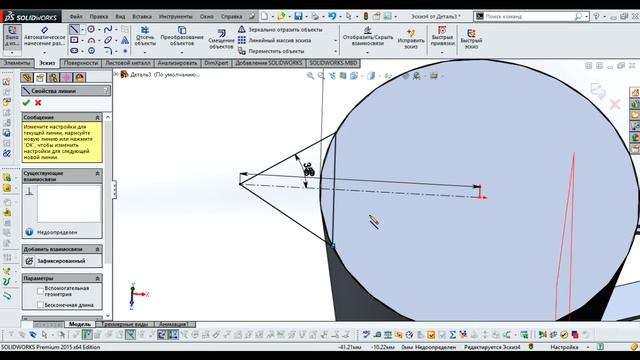Open the ConfigurationManager tab icon
This screenshot has height=360, width=640.
53,78
